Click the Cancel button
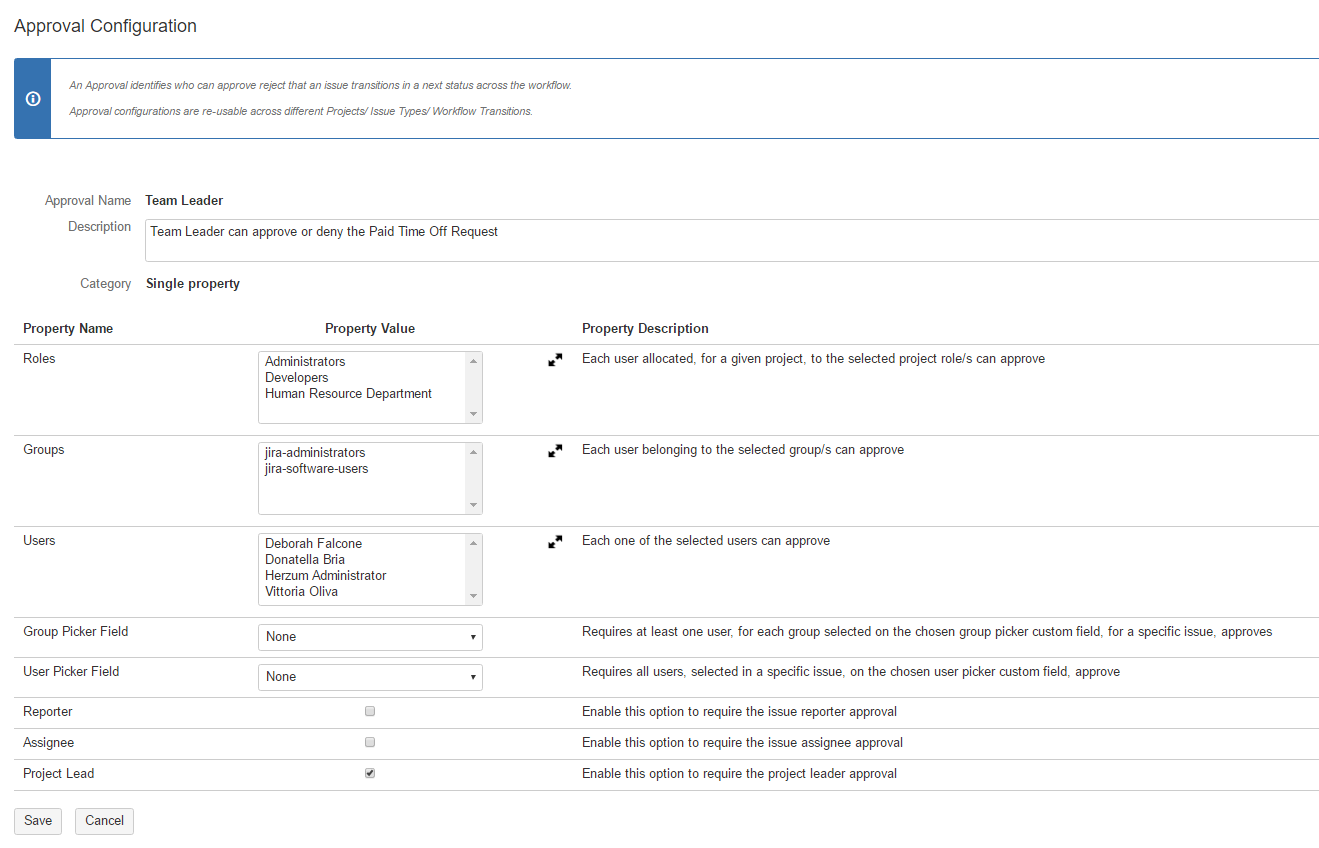Image resolution: width=1319 pixels, height=848 pixels. pos(104,821)
